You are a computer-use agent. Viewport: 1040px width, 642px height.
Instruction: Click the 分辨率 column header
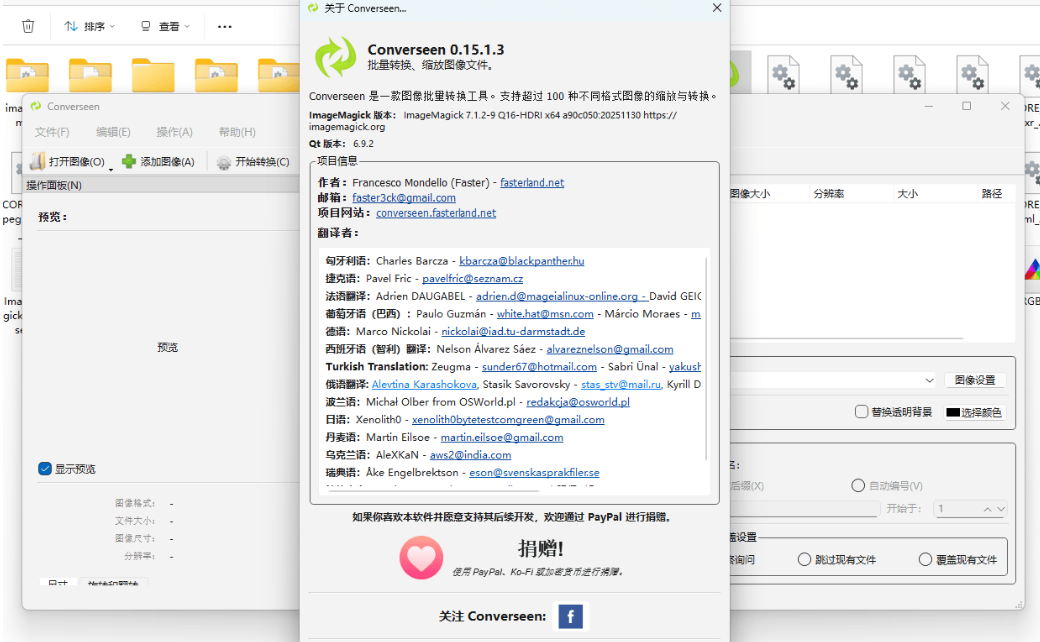829,194
